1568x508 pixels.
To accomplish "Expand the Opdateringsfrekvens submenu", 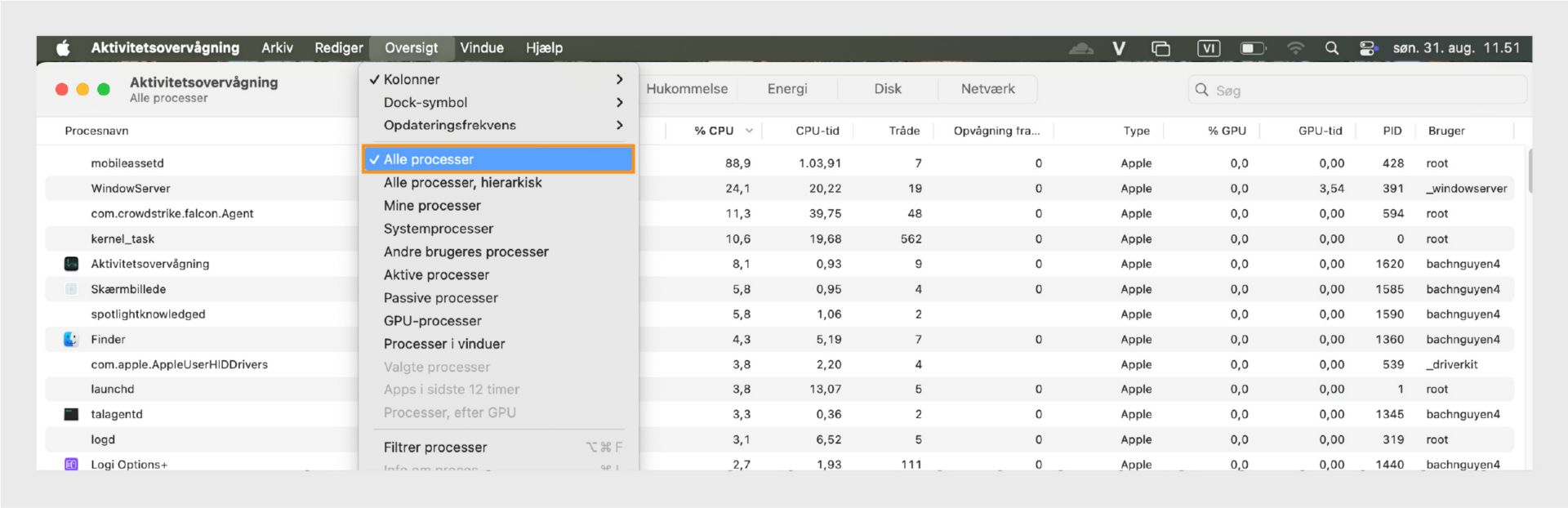I will (x=497, y=125).
